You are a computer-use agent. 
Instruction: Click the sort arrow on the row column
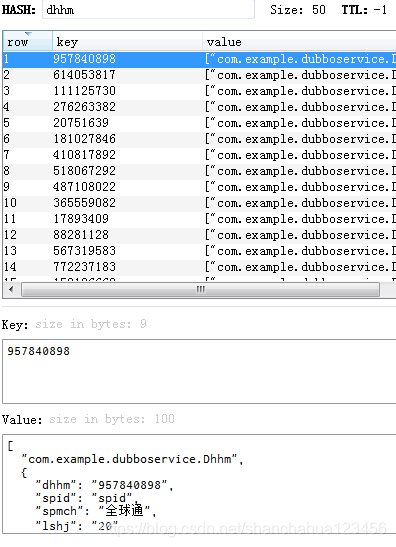[28, 33]
